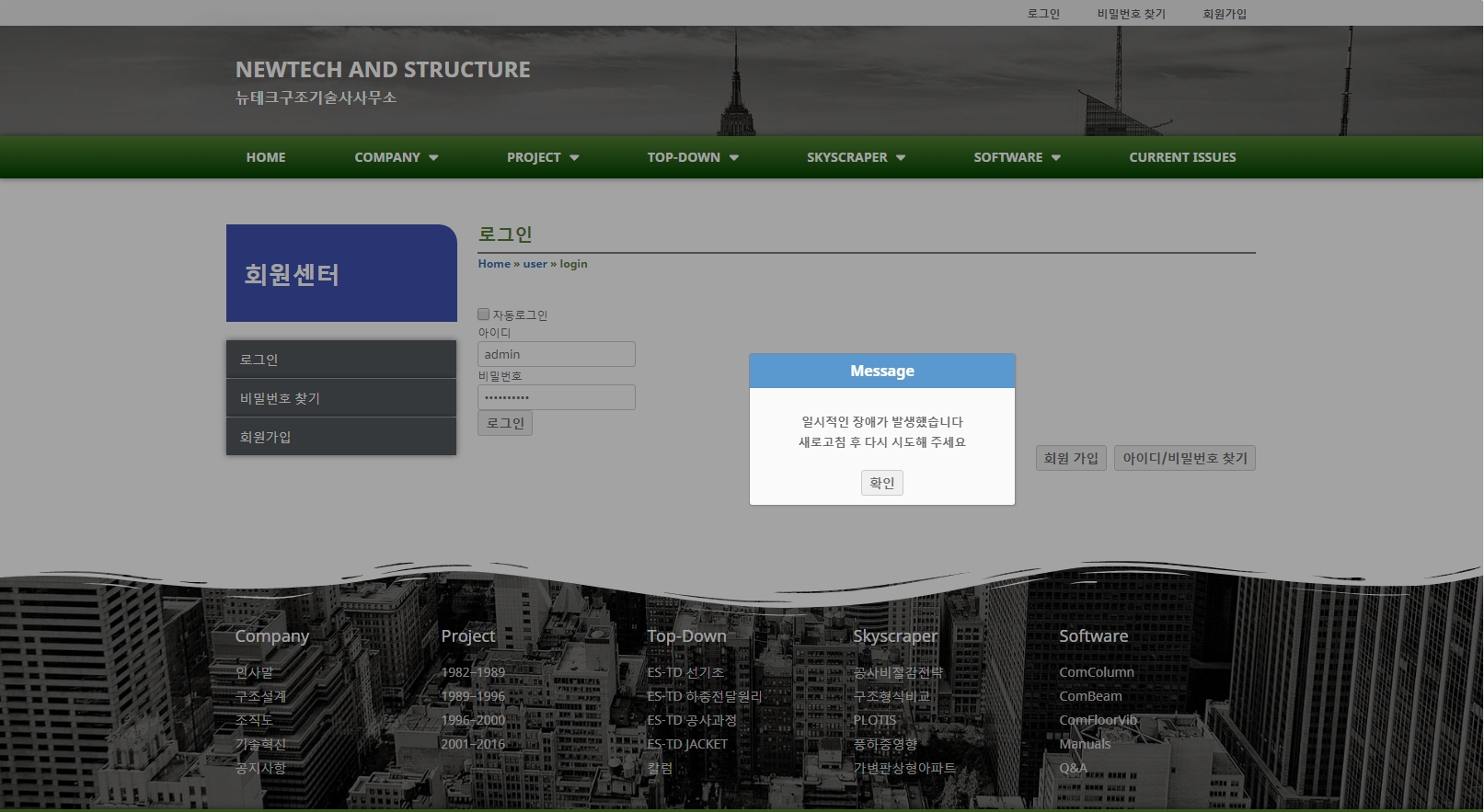Select 로그인 in the 회원센터 sidebar
The height and width of the screenshot is (812, 1484).
tap(341, 360)
